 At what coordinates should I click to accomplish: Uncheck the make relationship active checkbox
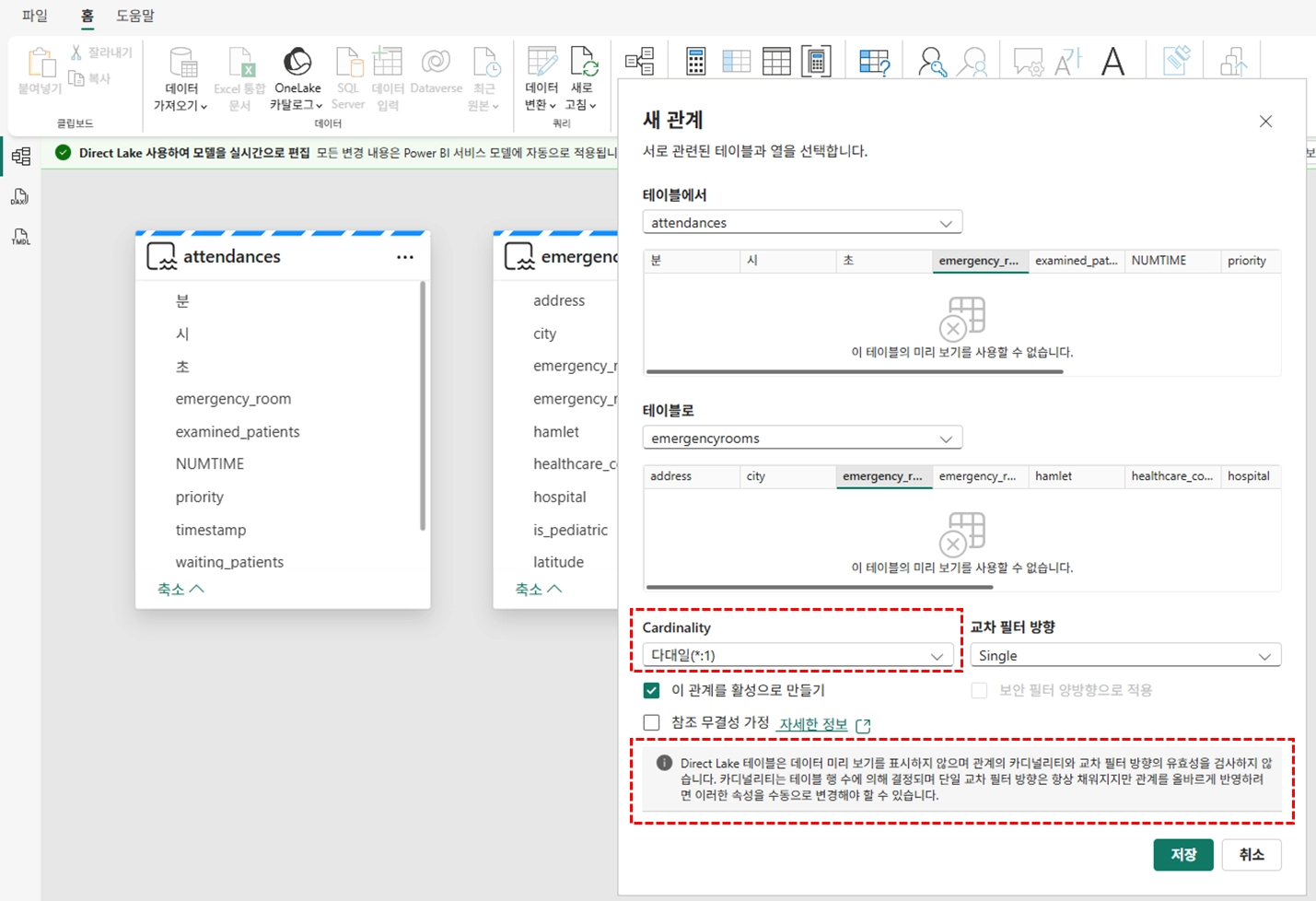point(652,690)
